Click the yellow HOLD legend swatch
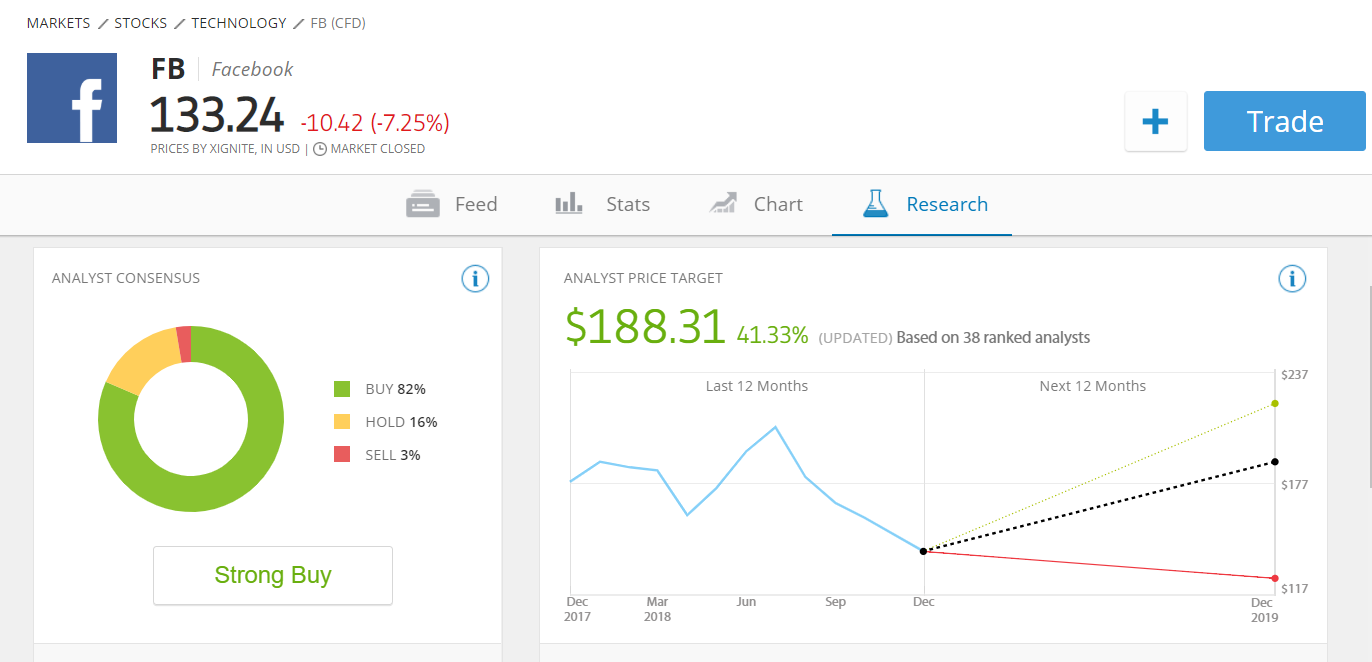The height and width of the screenshot is (662, 1372). coord(342,422)
